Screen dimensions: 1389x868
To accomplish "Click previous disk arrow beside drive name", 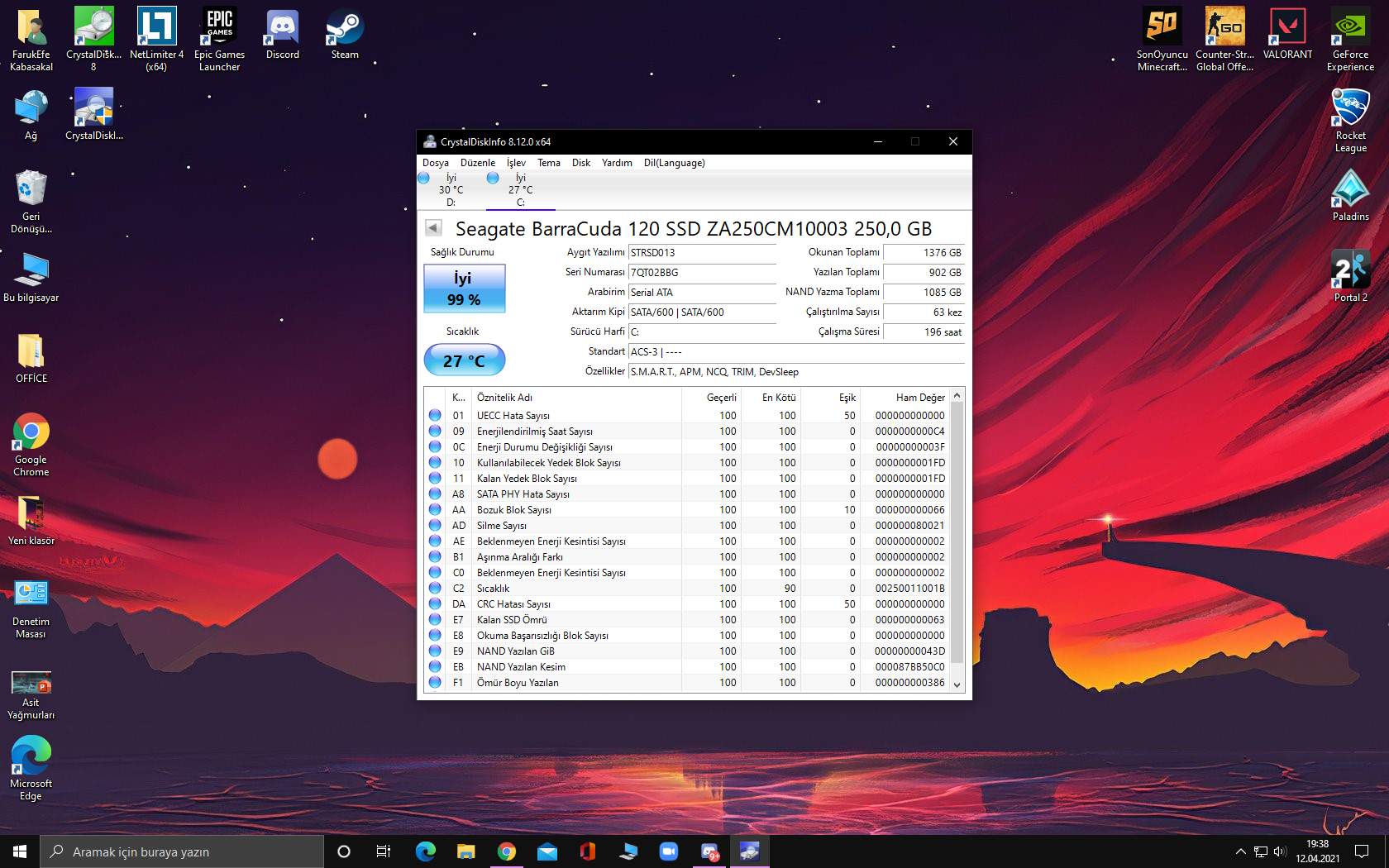I will point(433,227).
